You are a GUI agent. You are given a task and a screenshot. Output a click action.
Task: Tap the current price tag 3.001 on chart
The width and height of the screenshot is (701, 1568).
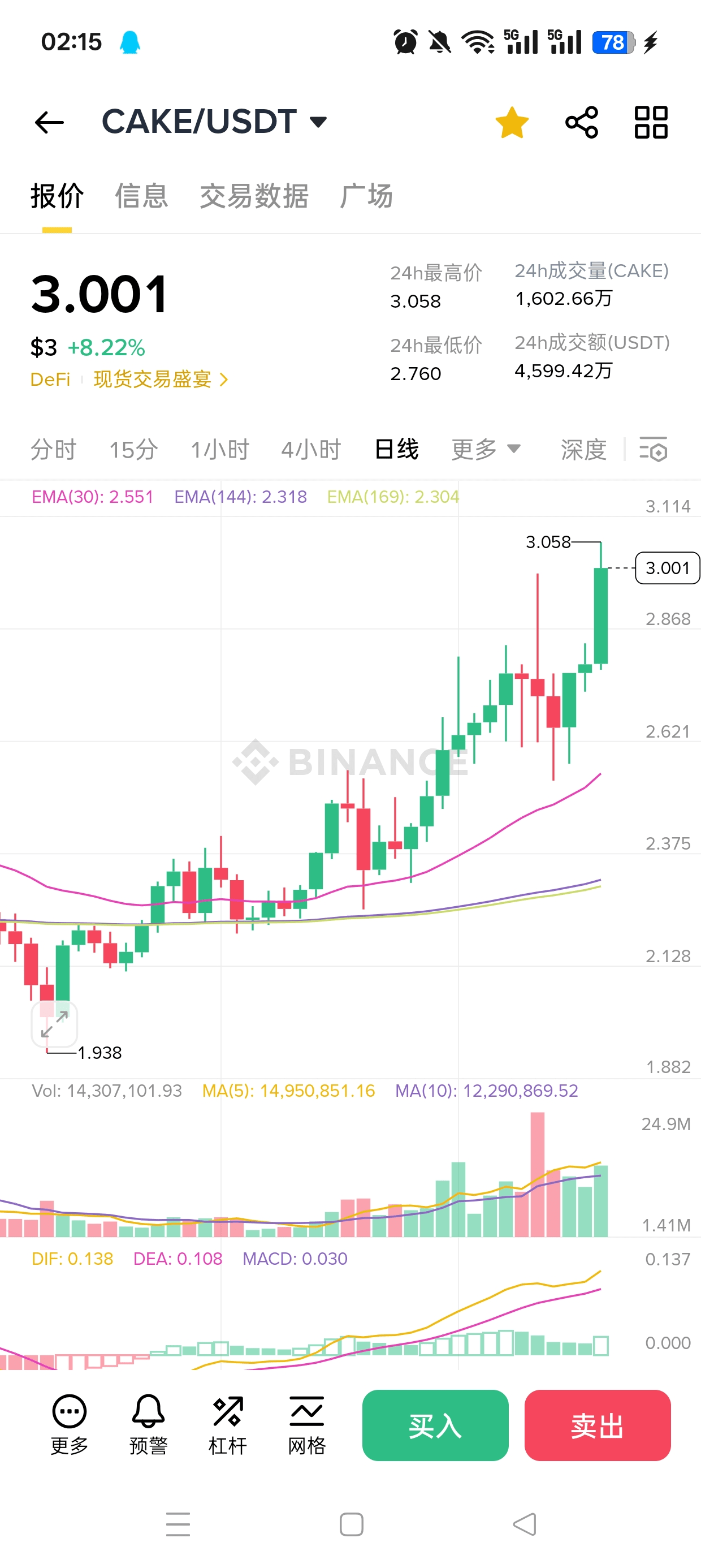pyautogui.click(x=668, y=568)
